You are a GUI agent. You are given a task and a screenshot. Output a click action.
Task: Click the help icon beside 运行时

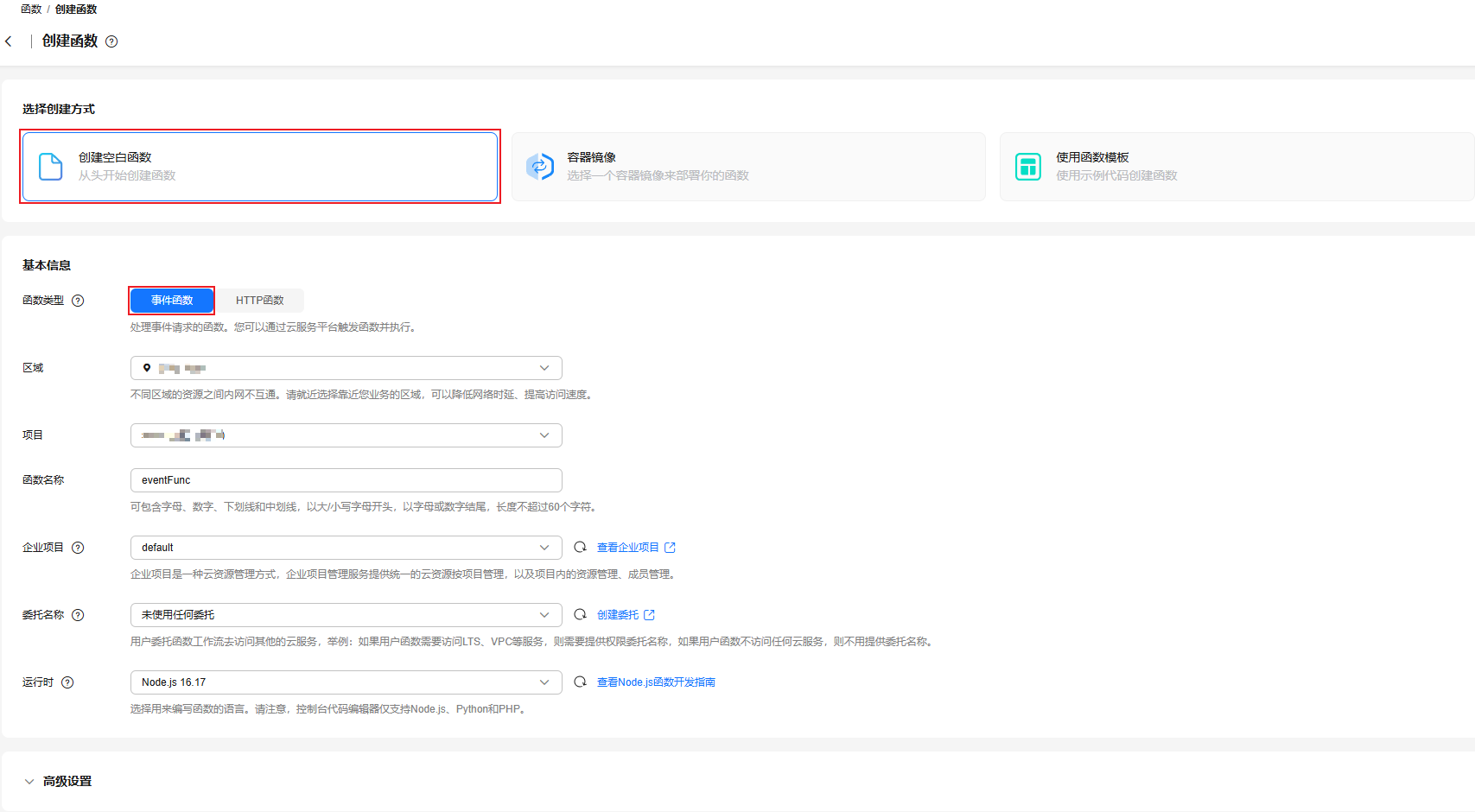click(x=67, y=682)
